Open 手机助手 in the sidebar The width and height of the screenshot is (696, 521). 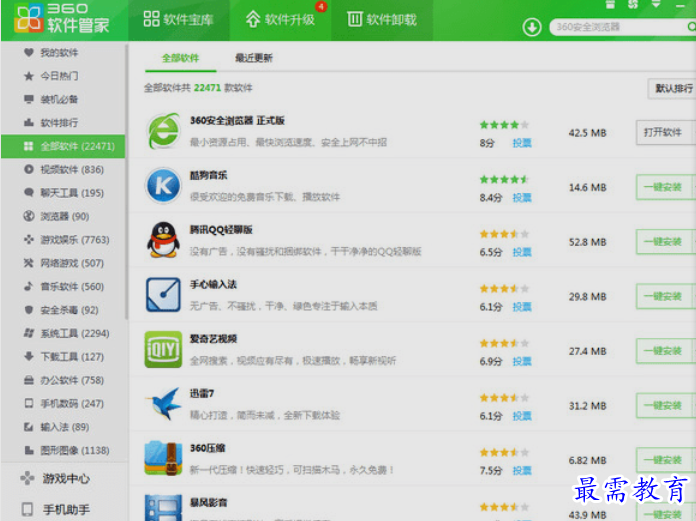55,509
